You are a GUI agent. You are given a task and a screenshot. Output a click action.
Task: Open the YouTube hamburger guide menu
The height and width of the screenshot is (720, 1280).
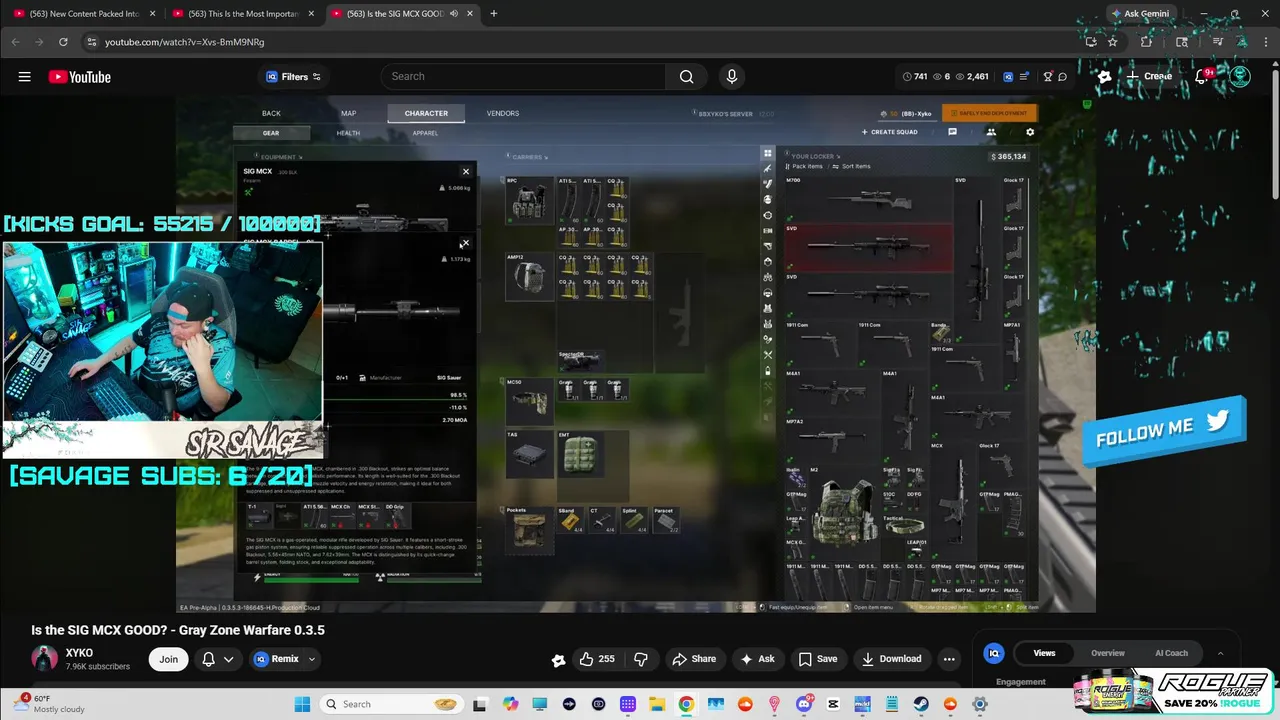click(24, 77)
